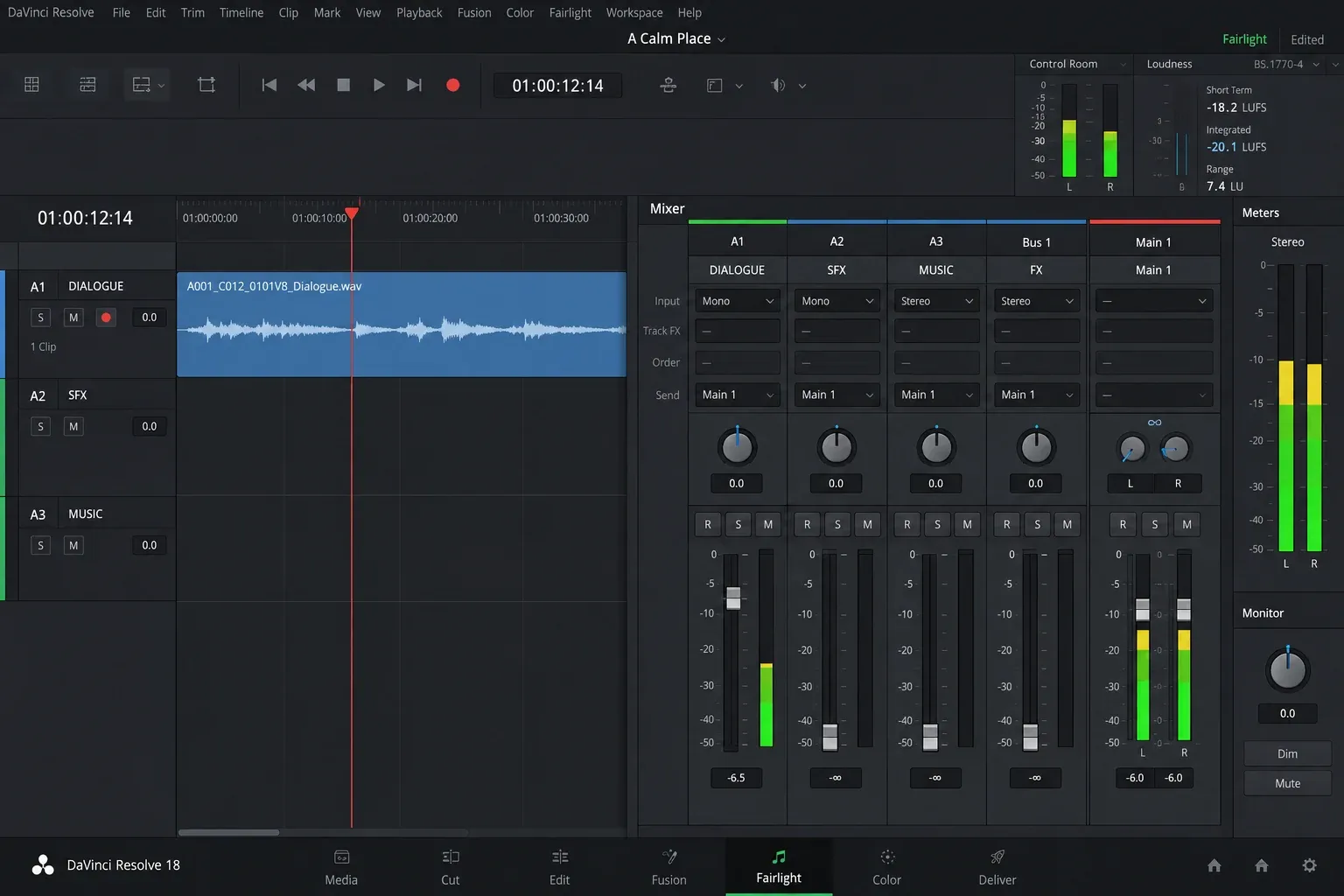
Task: Click the rewind transport button
Action: 306,85
